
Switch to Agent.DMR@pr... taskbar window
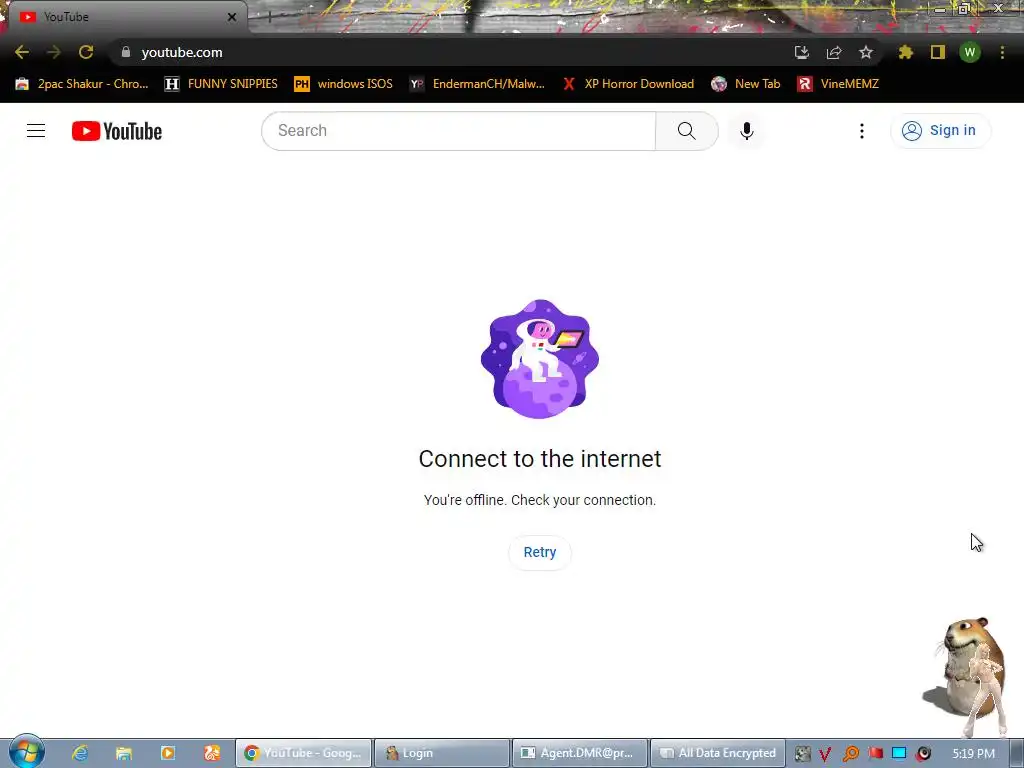581,753
